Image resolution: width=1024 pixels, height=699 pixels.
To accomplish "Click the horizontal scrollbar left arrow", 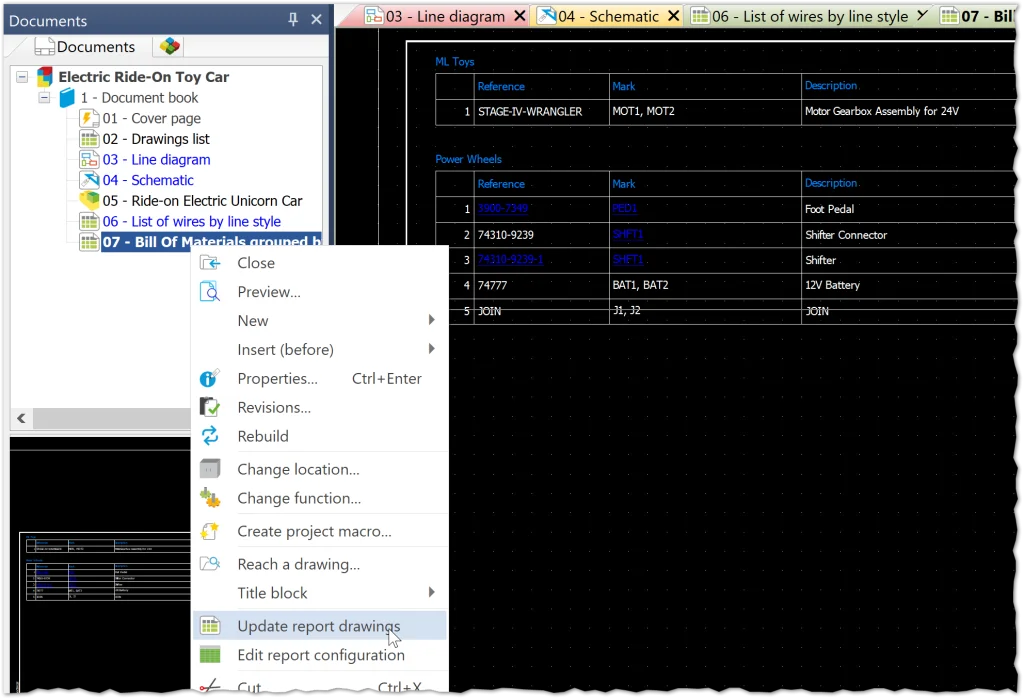I will [x=20, y=418].
